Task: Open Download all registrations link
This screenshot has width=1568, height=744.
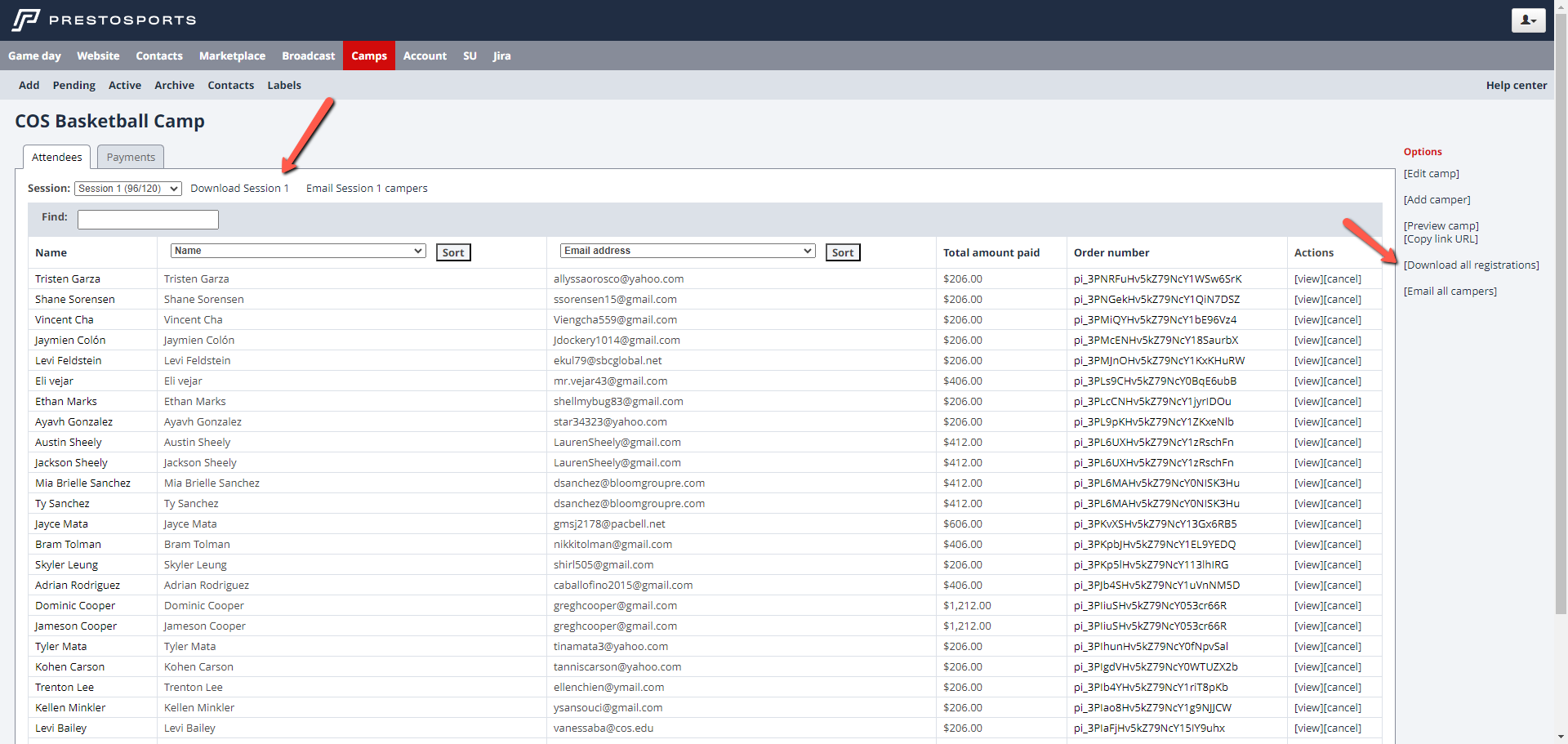Action: point(1471,265)
